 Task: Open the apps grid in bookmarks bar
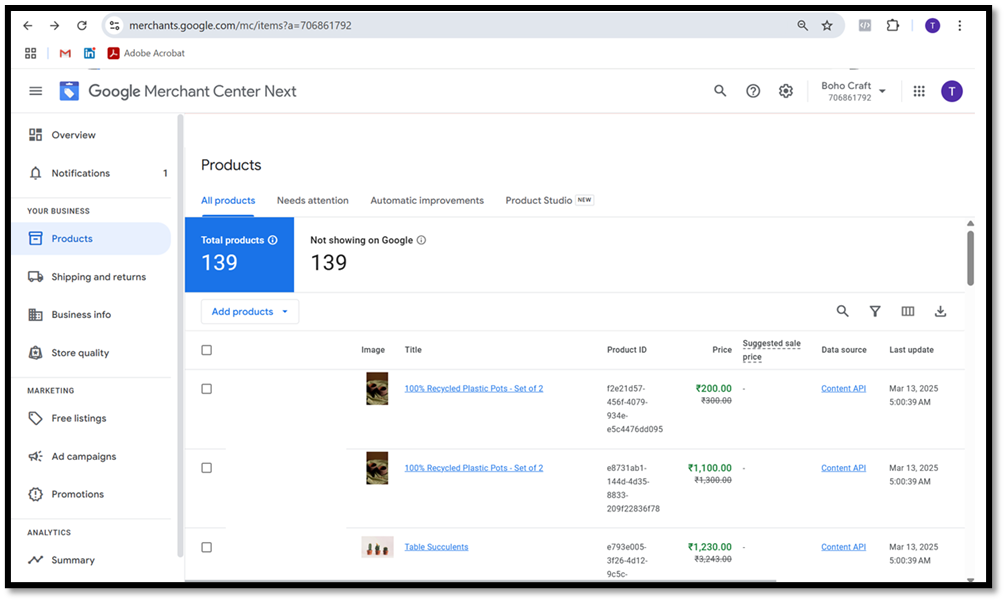point(30,53)
